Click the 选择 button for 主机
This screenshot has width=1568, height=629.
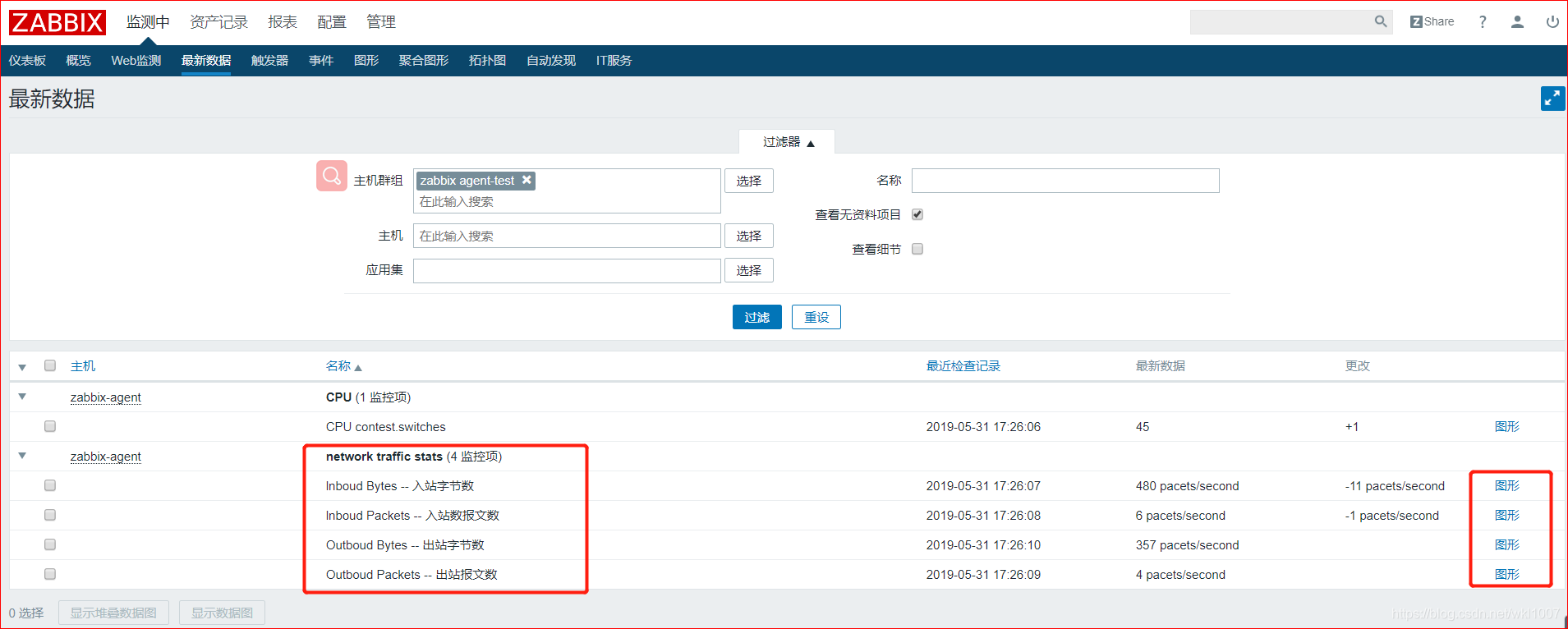pyautogui.click(x=748, y=236)
